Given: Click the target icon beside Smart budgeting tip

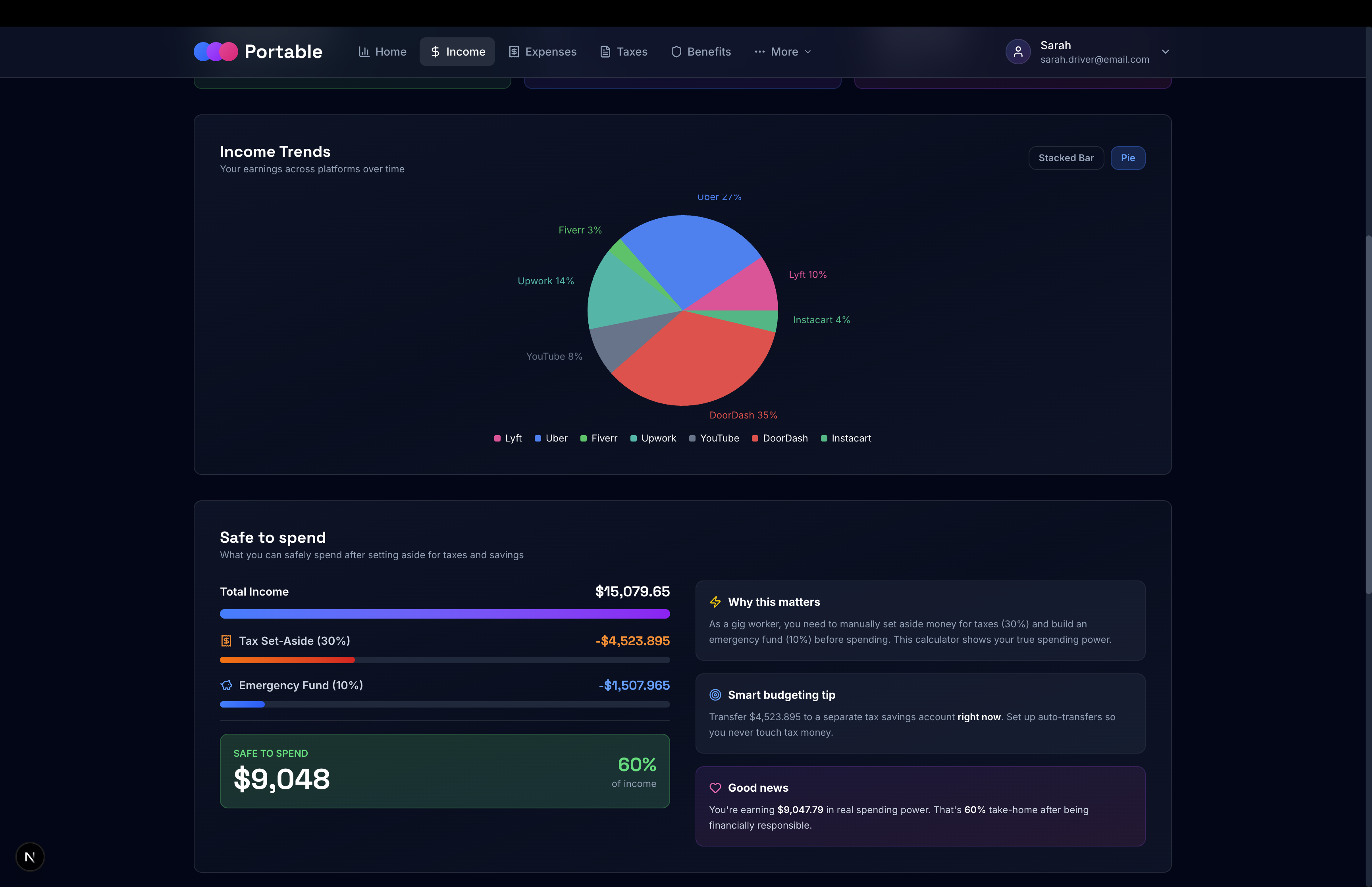Looking at the screenshot, I should 715,694.
